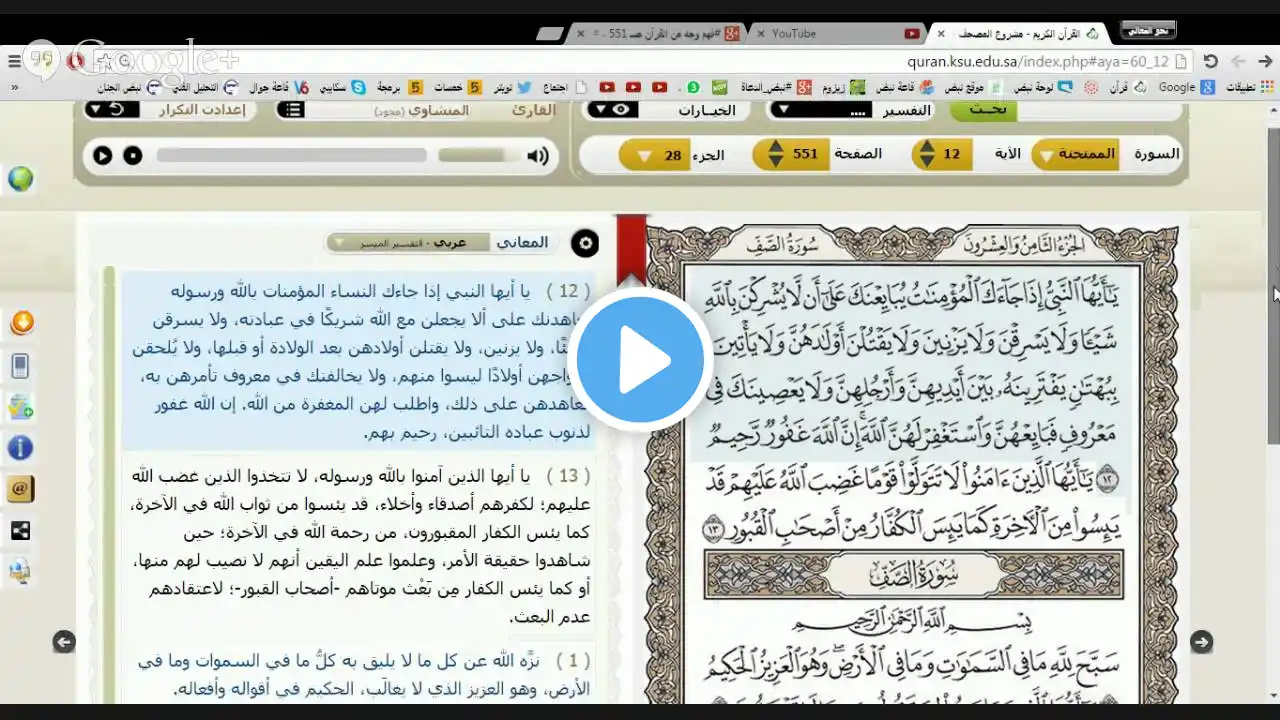Open the Chrome hamburger menu

coord(15,61)
